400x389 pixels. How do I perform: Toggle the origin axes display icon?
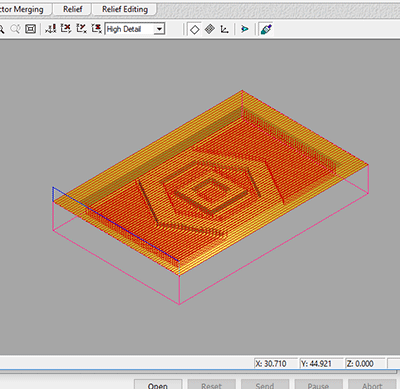[224, 29]
